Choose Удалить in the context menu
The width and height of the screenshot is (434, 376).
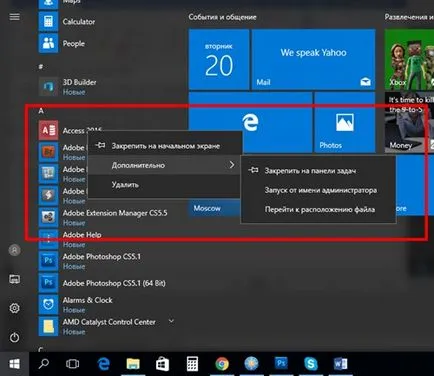[x=164, y=184]
